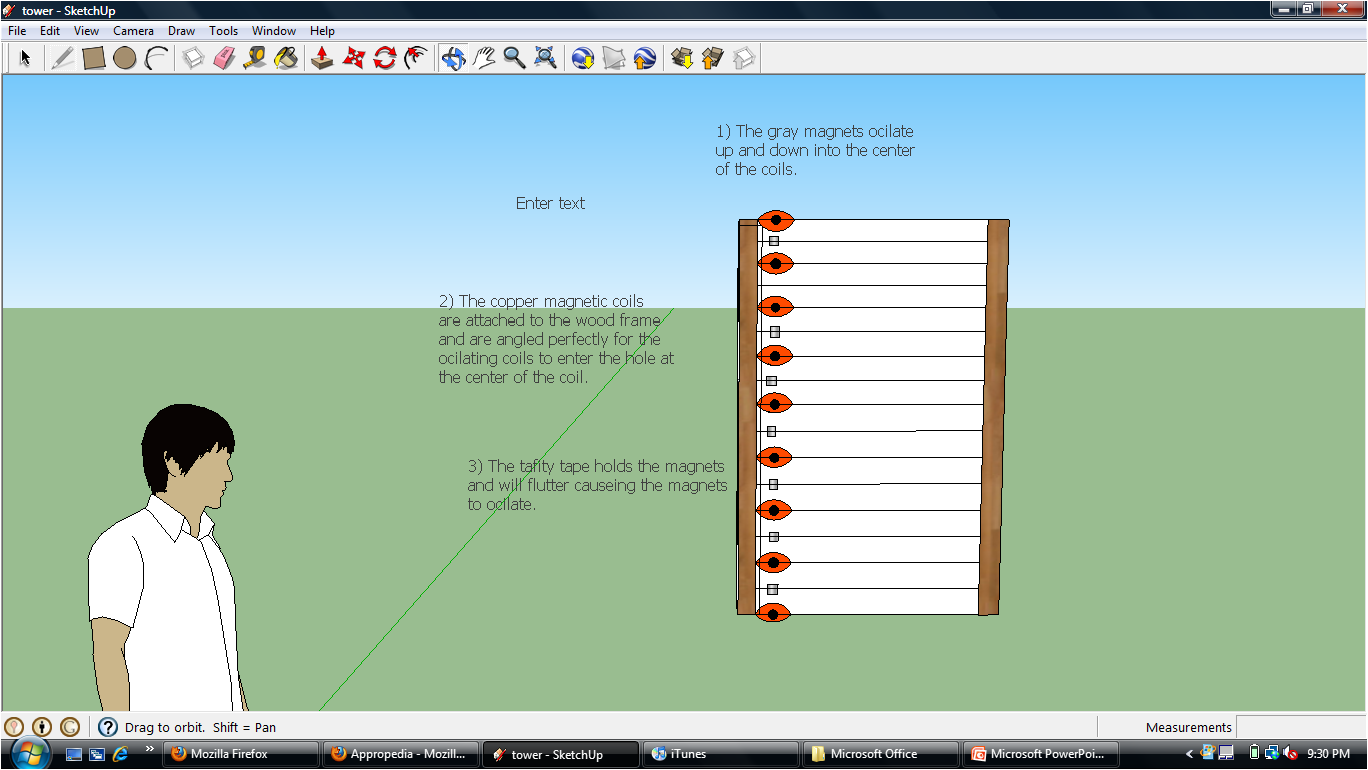Image resolution: width=1368 pixels, height=770 pixels.
Task: Select the 'Enter text' label in the viewport
Action: click(550, 203)
